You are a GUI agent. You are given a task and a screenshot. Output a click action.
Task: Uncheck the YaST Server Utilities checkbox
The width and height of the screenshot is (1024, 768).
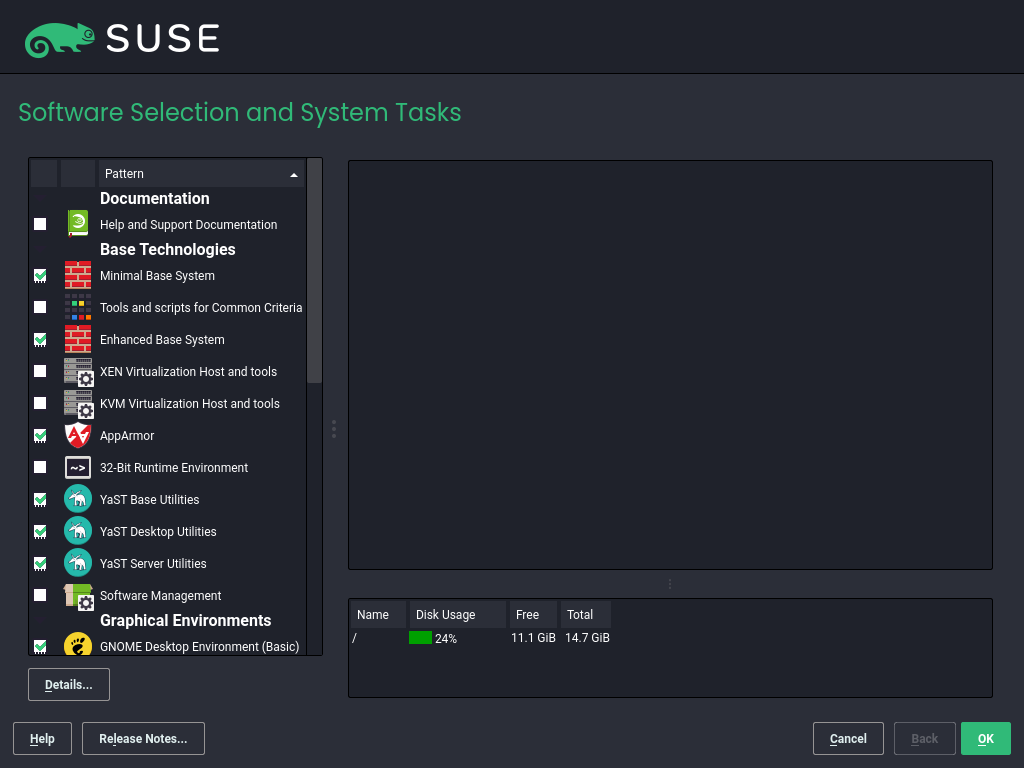coord(40,564)
